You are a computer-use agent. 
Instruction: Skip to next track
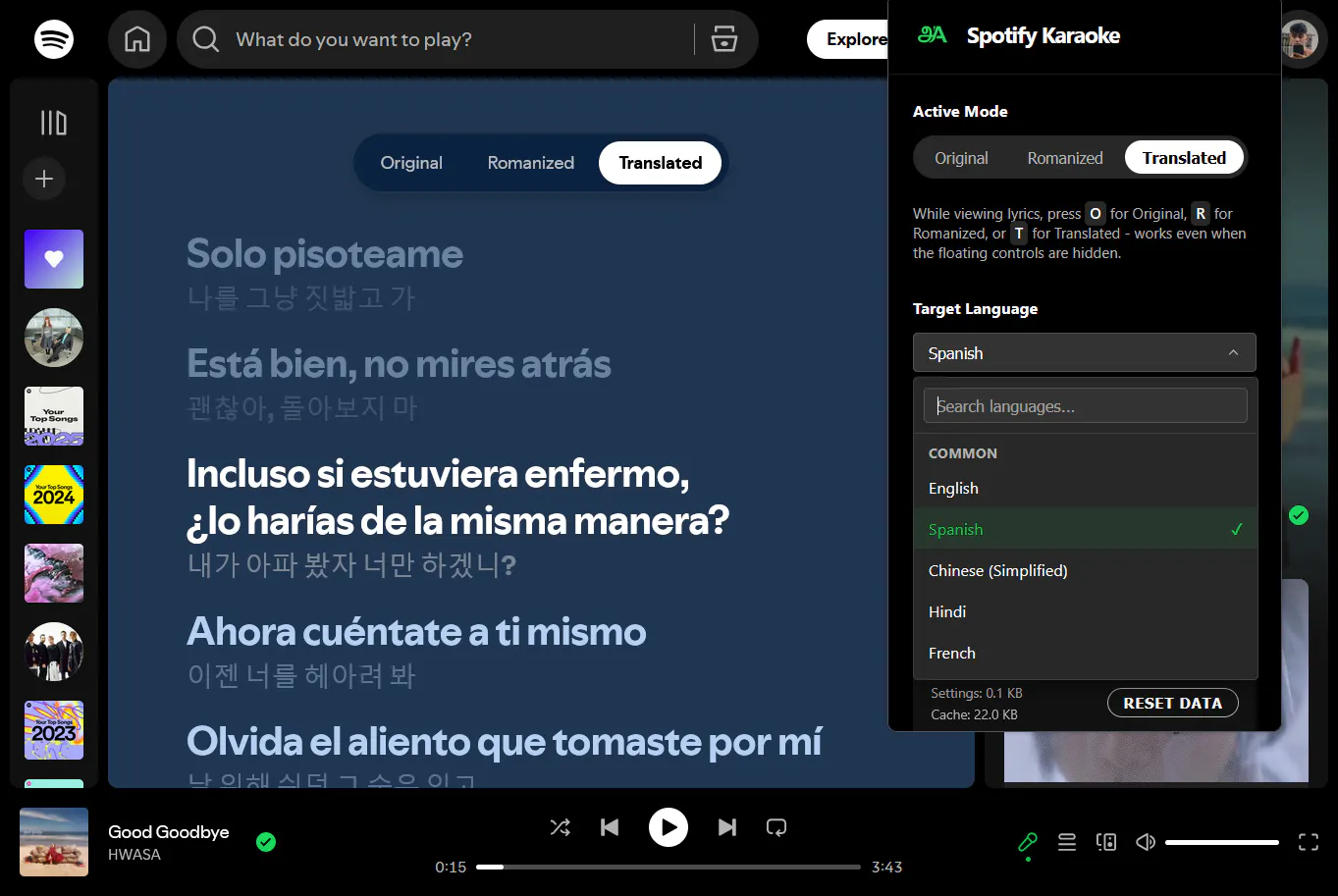[727, 827]
